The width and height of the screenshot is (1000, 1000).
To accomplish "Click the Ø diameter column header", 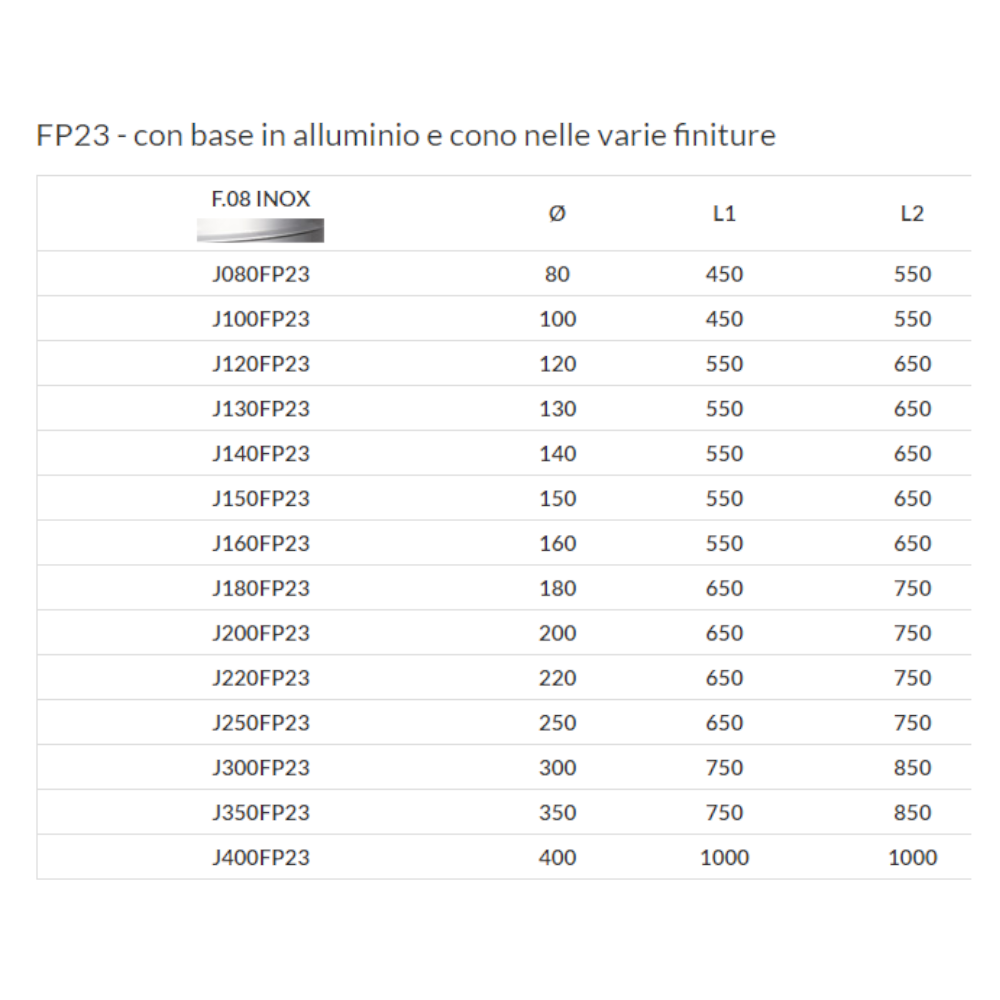I will 558,214.
